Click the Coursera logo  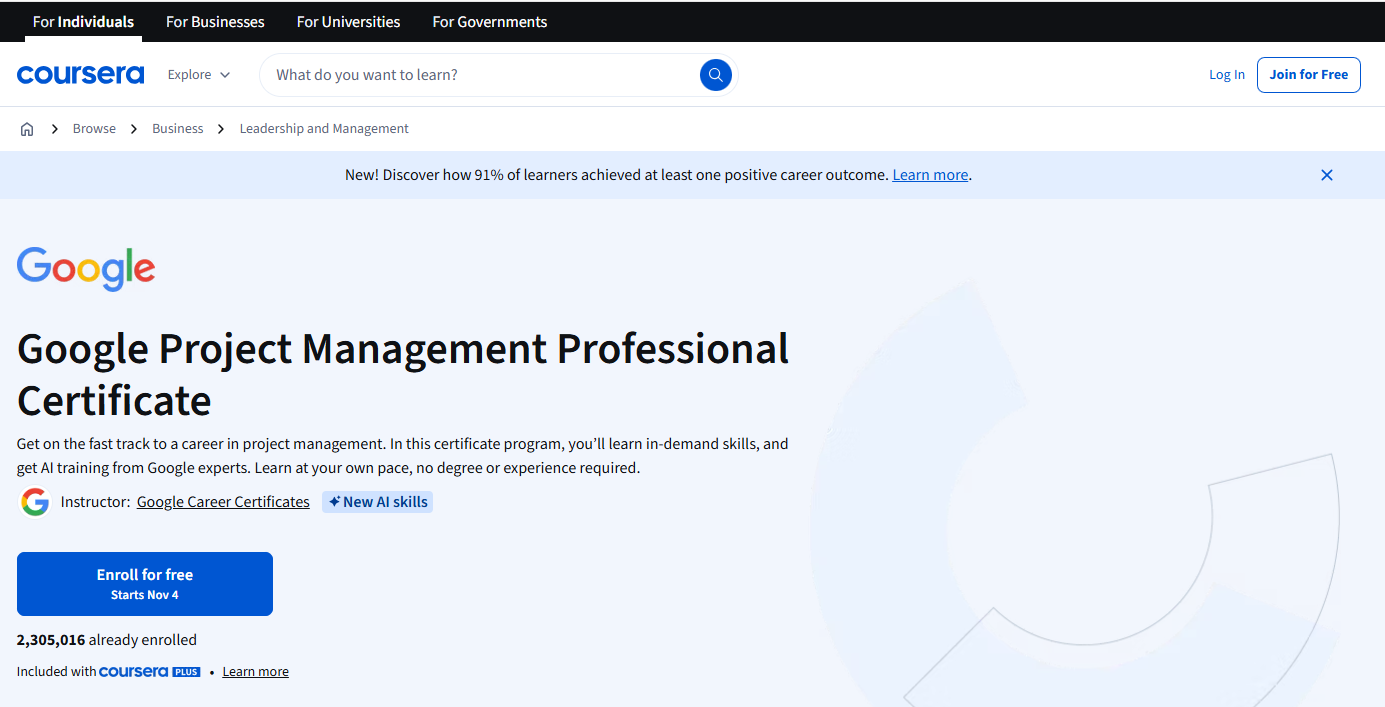click(x=80, y=73)
